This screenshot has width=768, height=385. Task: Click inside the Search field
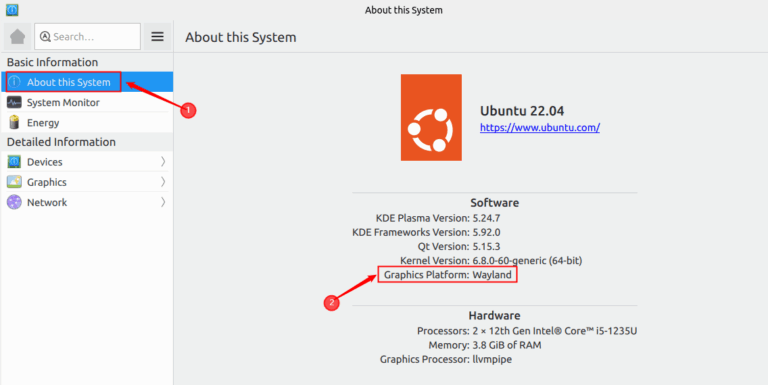[x=87, y=36]
